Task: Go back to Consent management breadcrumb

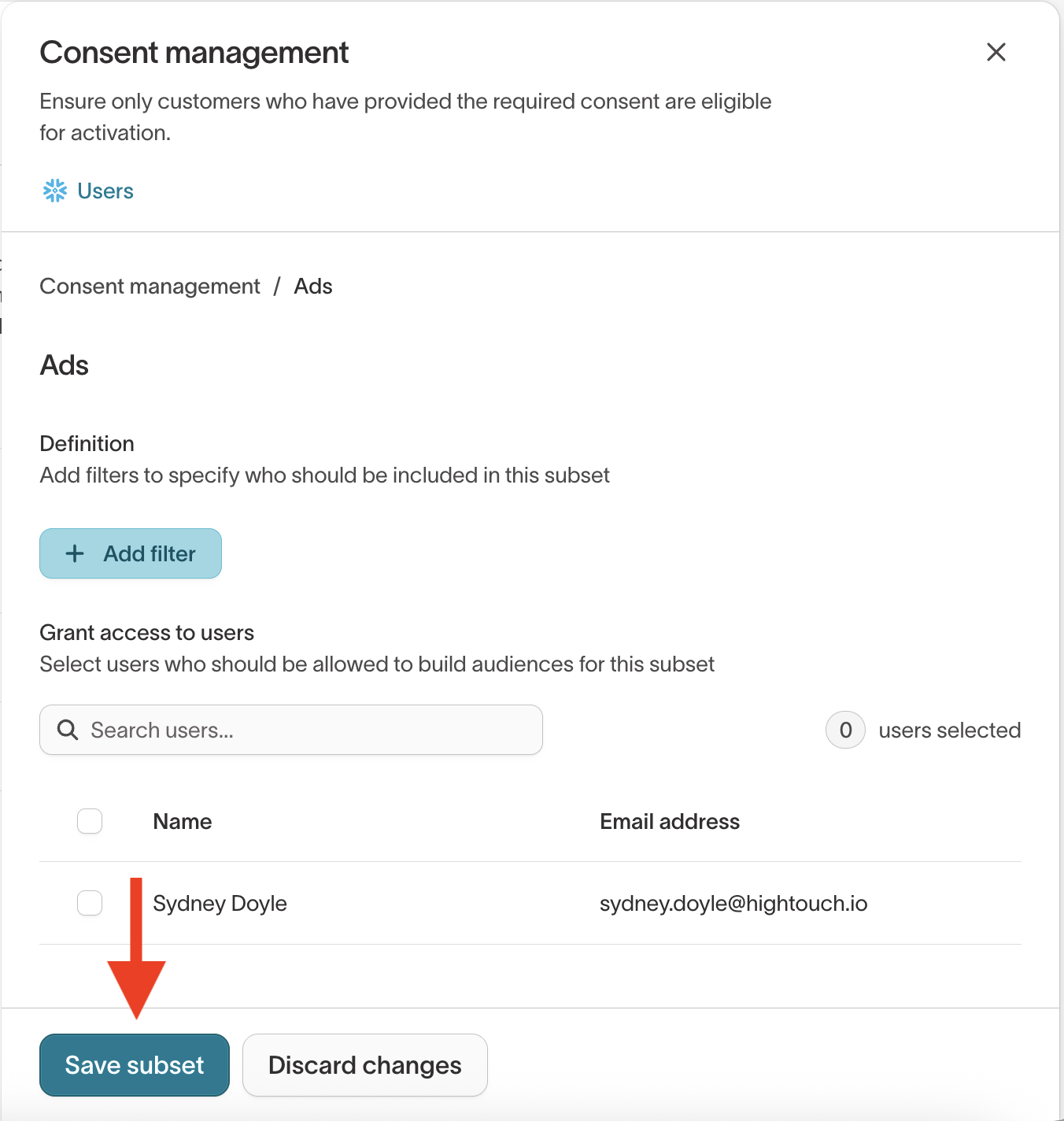Action: pyautogui.click(x=150, y=287)
